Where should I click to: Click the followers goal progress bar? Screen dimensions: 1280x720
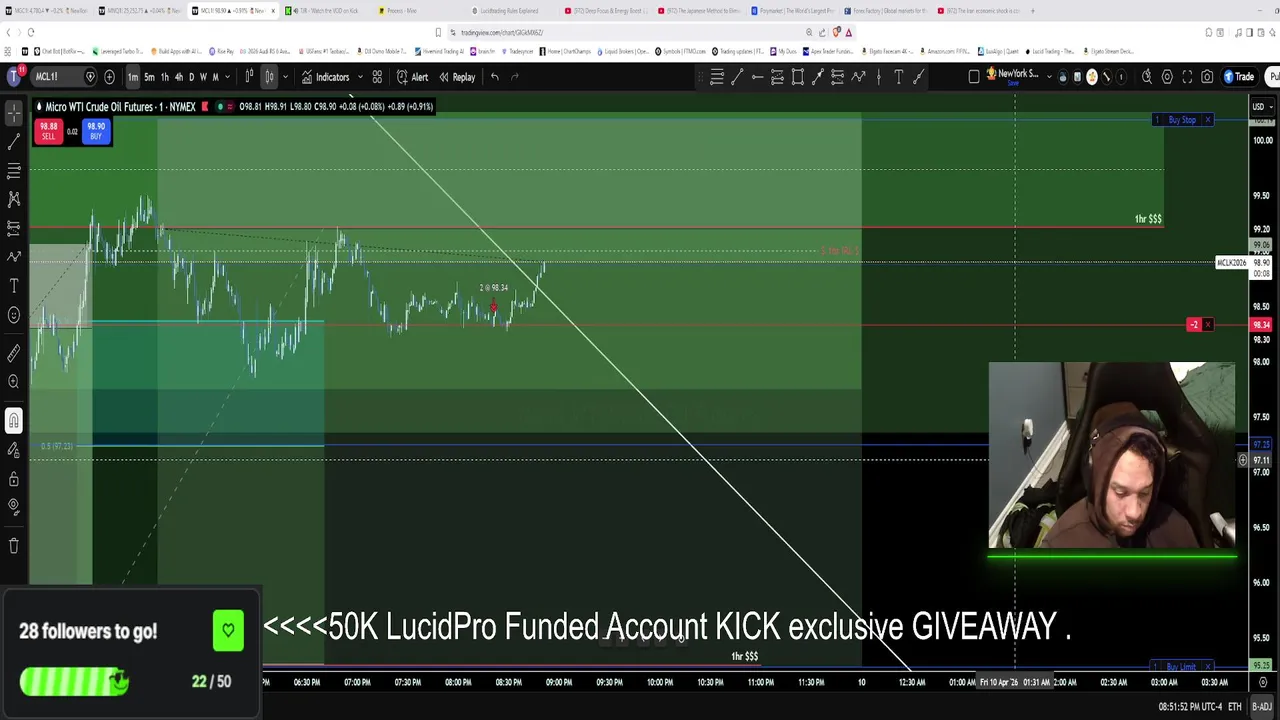pos(74,681)
